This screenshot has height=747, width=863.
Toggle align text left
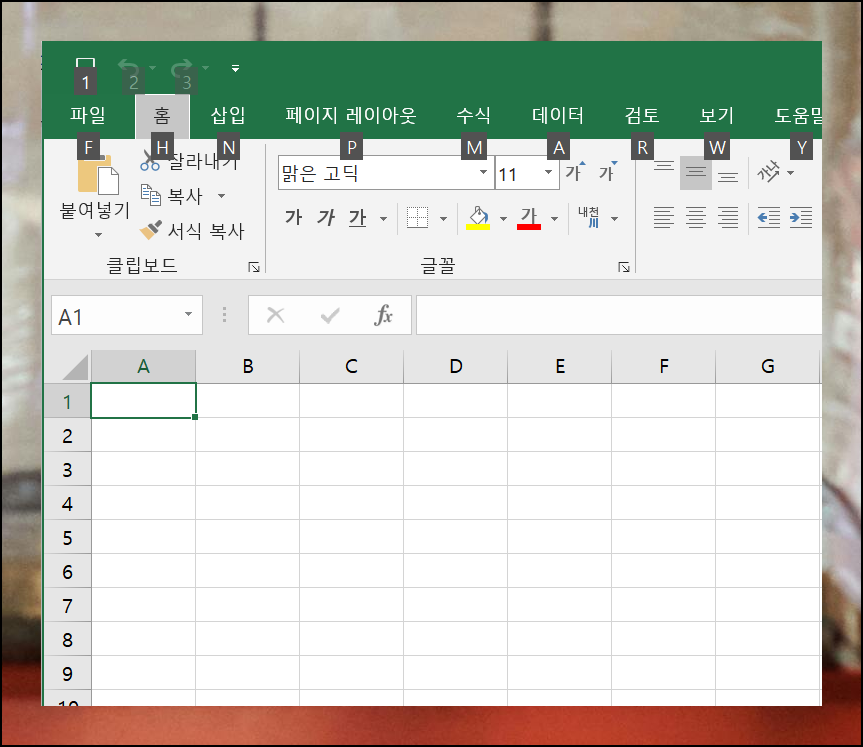664,218
